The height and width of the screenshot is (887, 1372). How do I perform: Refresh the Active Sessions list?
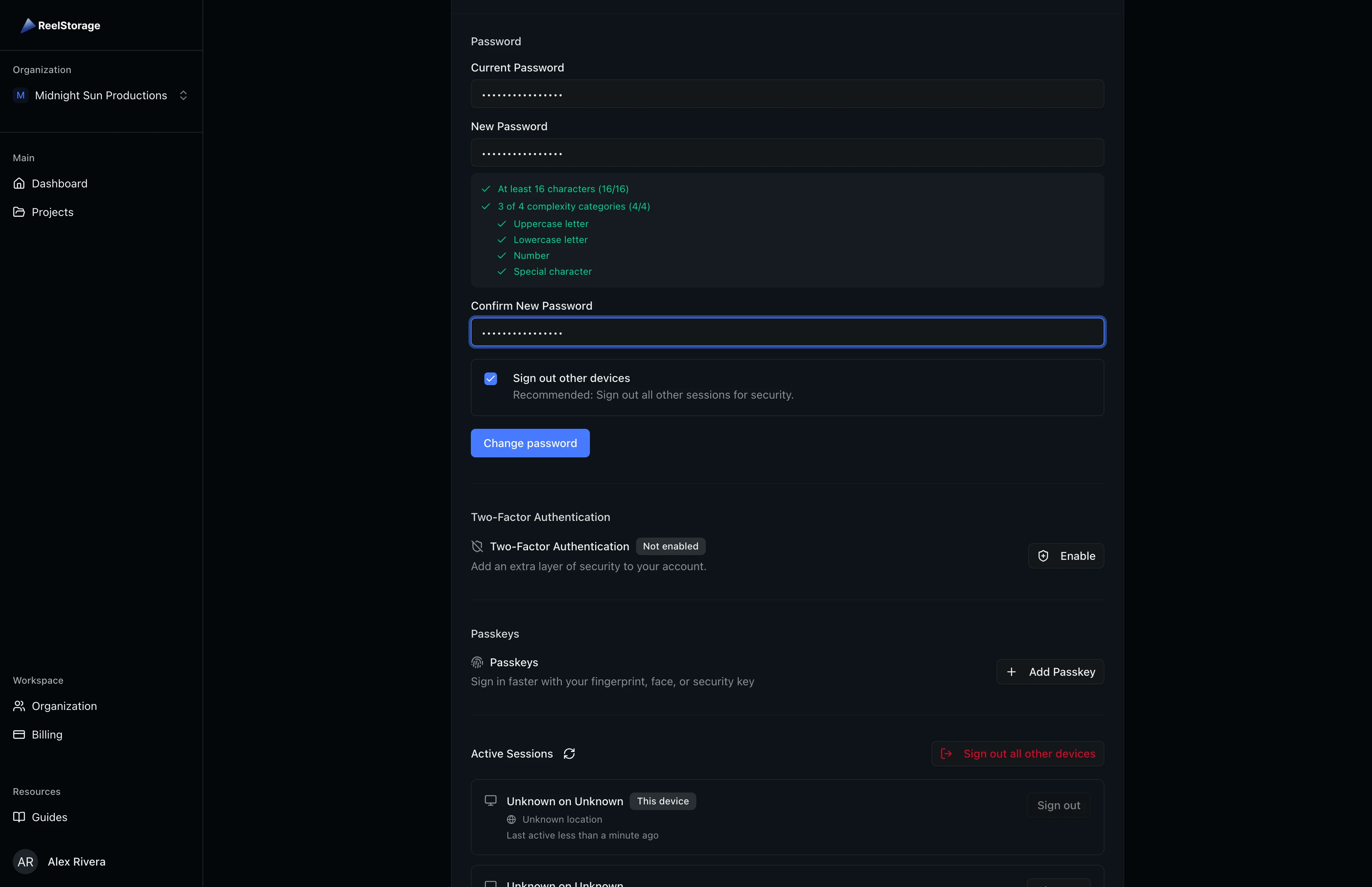[569, 753]
